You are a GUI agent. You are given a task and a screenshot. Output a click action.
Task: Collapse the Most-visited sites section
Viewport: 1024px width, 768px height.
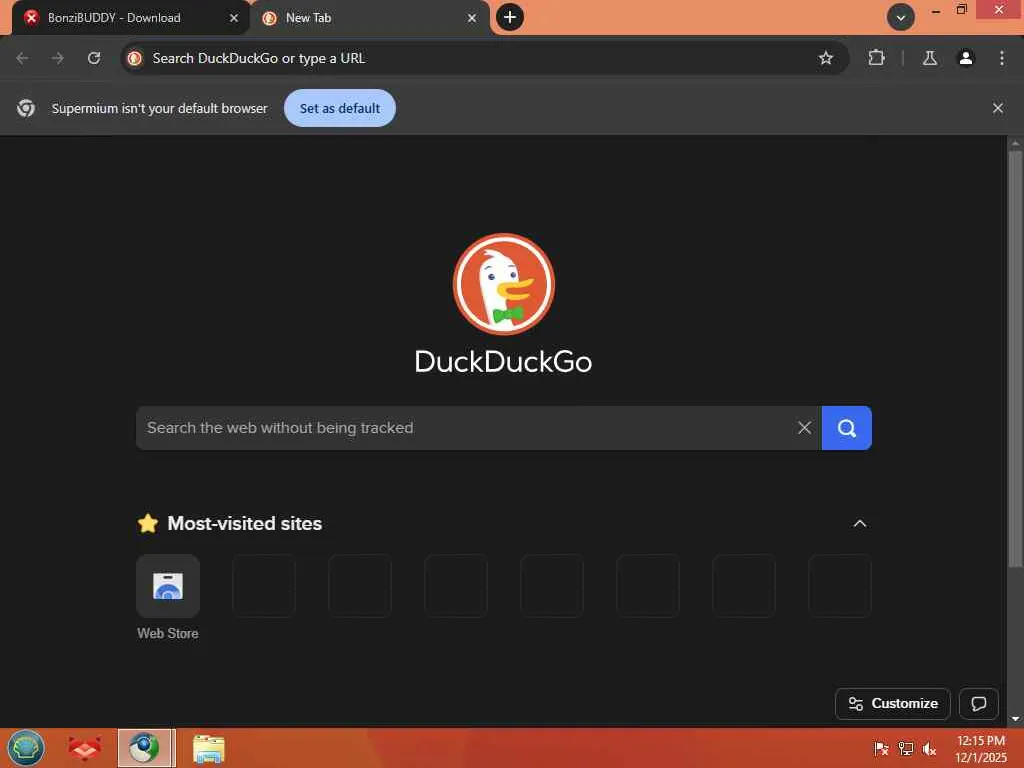860,524
